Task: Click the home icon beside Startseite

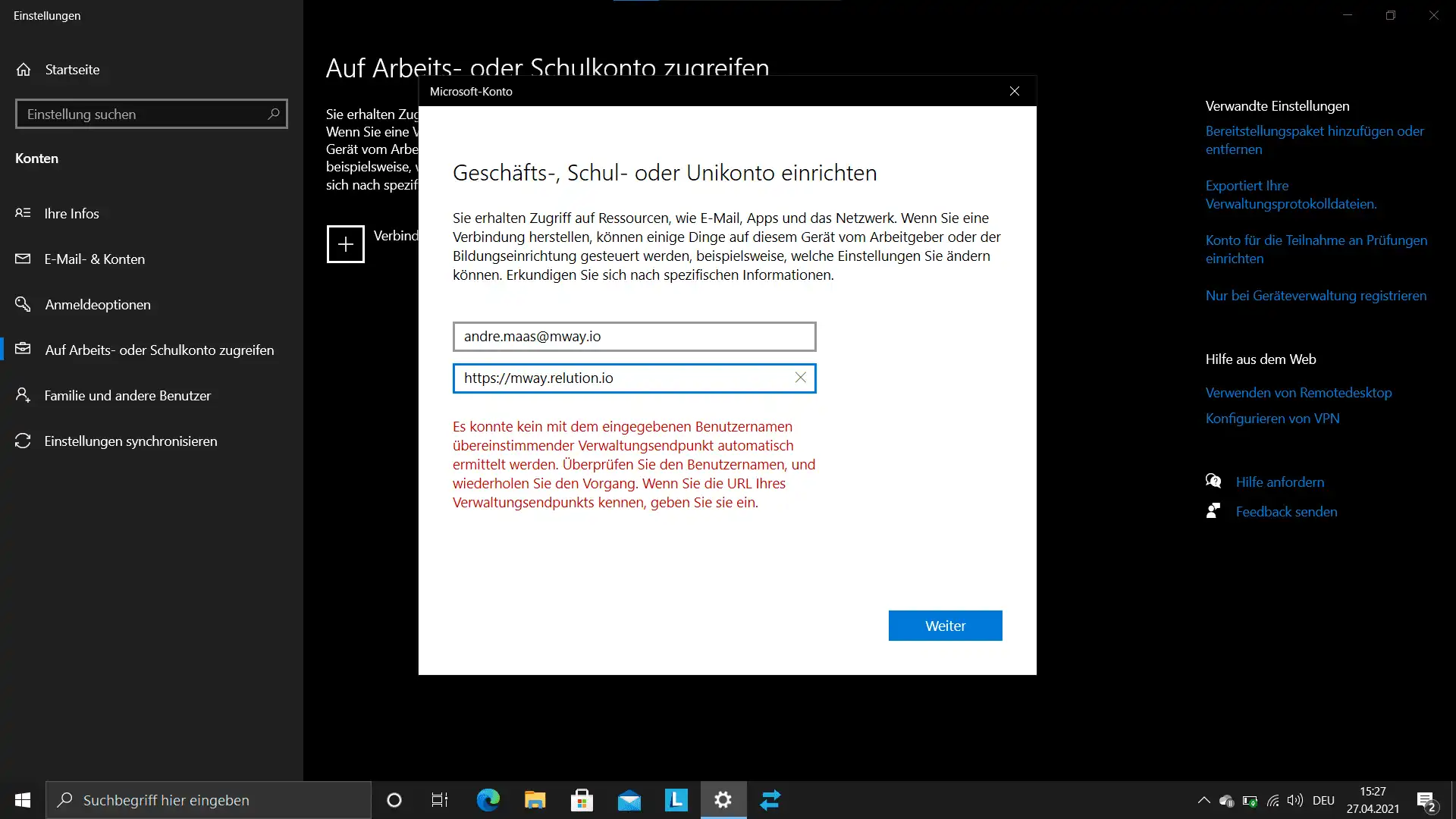Action: pyautogui.click(x=24, y=70)
